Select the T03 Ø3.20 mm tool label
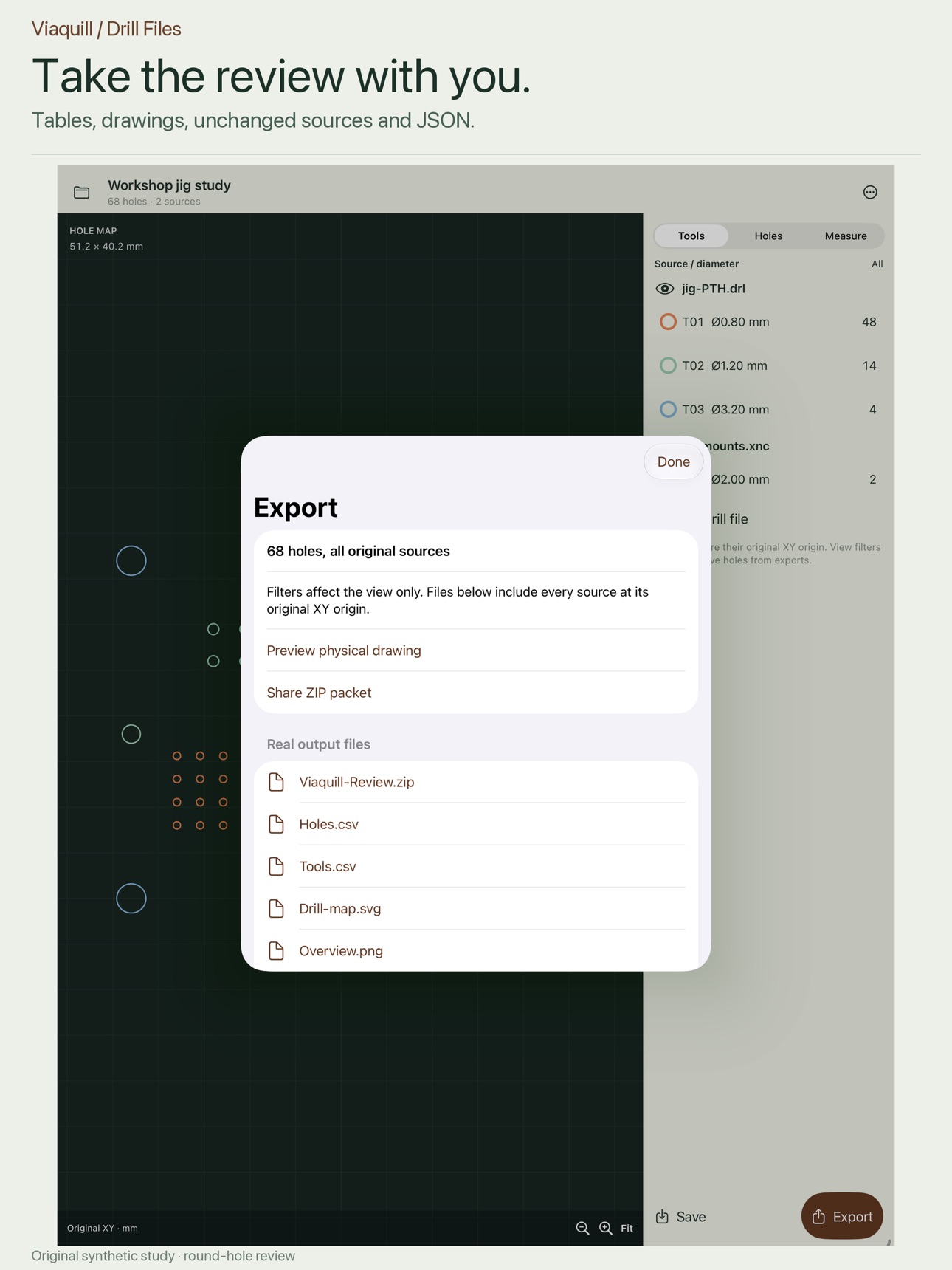 click(725, 409)
